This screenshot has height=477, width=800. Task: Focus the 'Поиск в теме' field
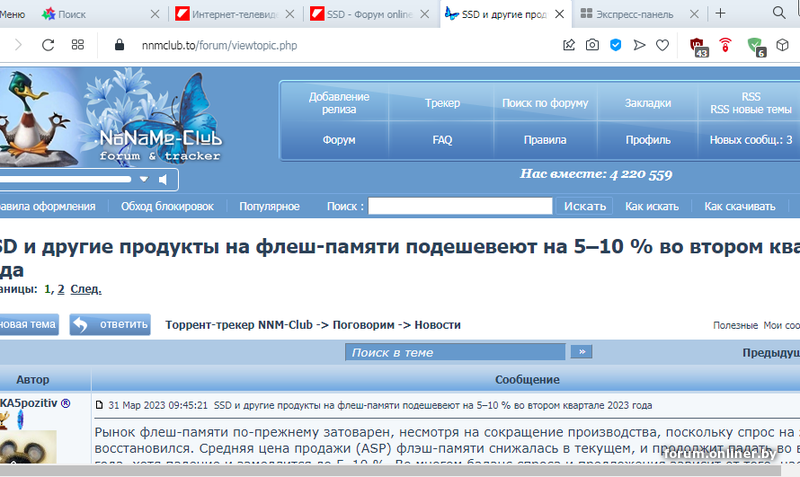[455, 352]
